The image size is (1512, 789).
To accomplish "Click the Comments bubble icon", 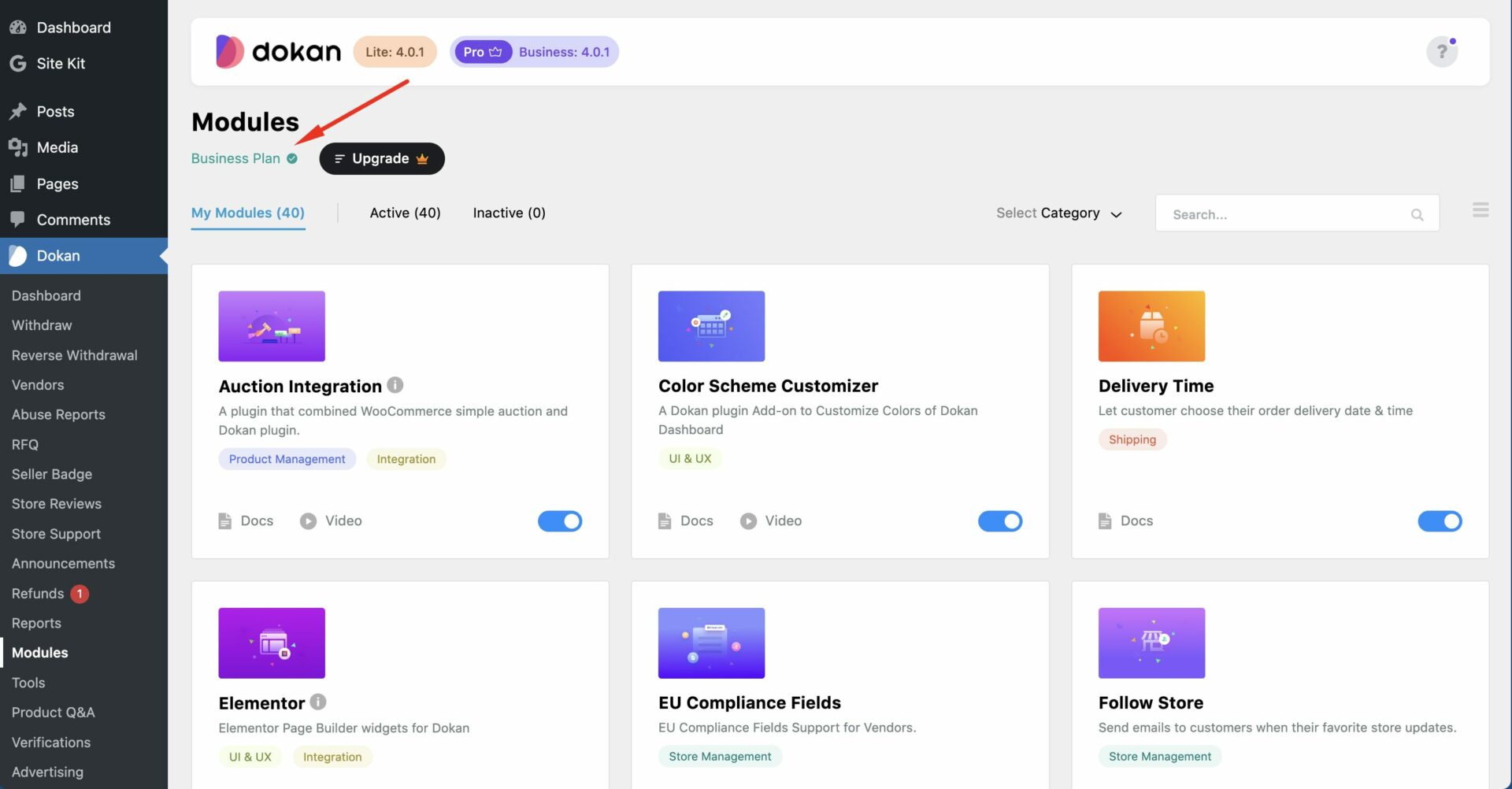I will tap(18, 220).
